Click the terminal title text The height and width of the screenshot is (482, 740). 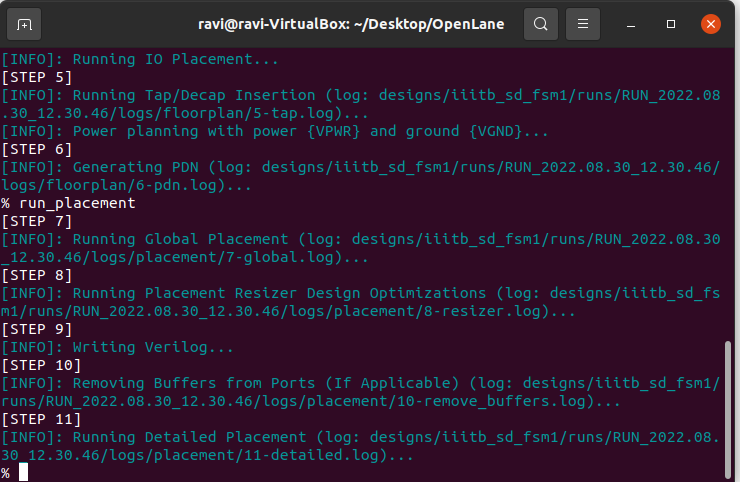pos(351,24)
